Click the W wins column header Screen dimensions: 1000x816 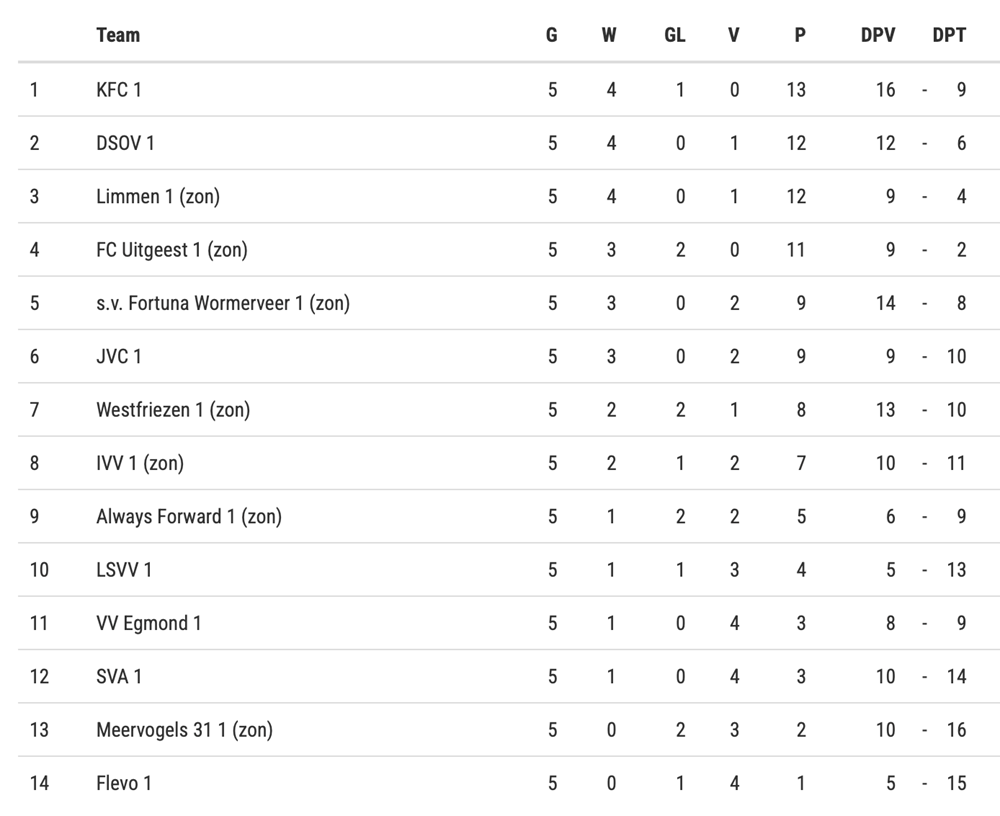[x=609, y=35]
